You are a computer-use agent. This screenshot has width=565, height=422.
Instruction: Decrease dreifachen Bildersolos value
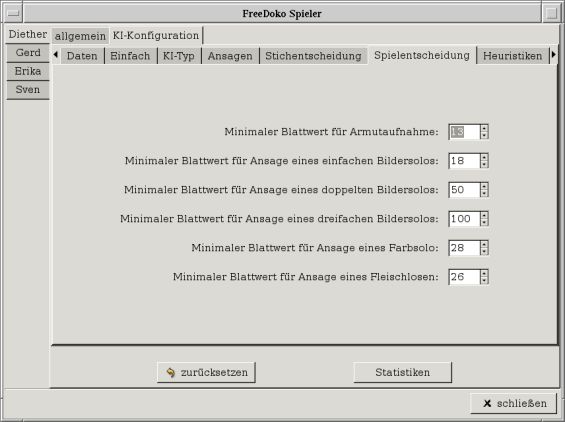point(484,222)
